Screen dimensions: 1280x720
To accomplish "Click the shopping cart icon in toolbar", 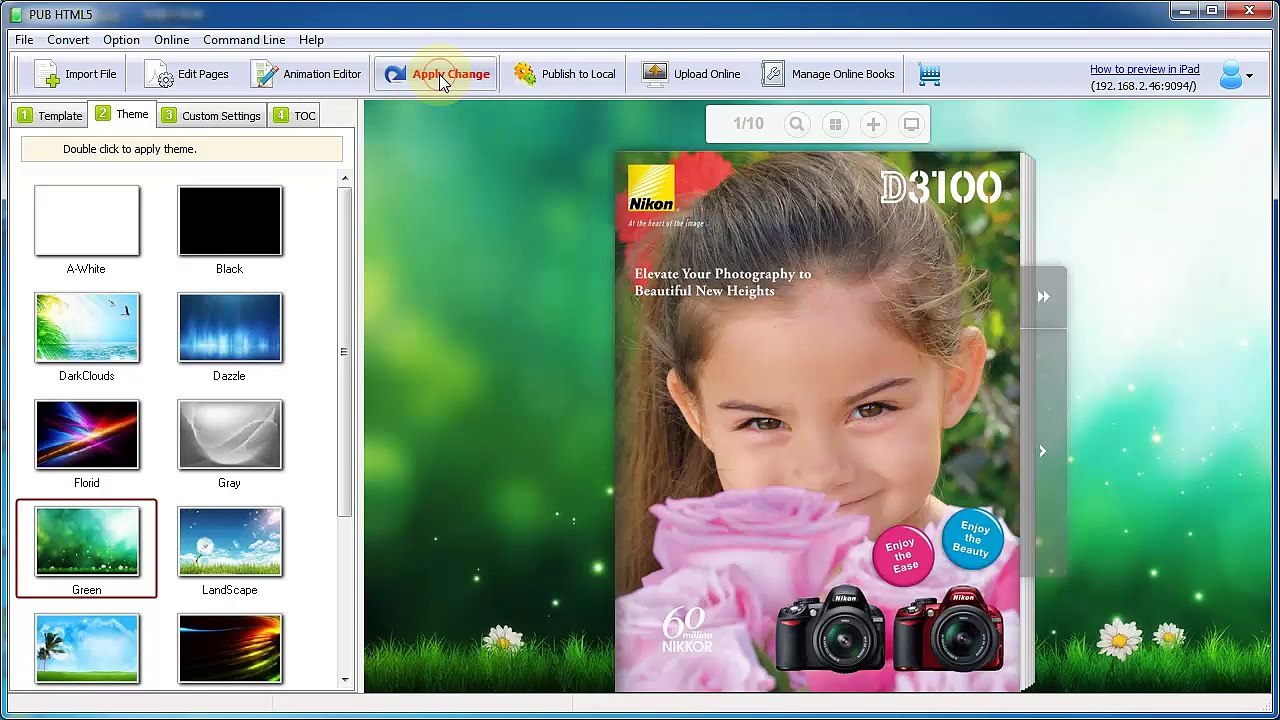I will pos(930,75).
